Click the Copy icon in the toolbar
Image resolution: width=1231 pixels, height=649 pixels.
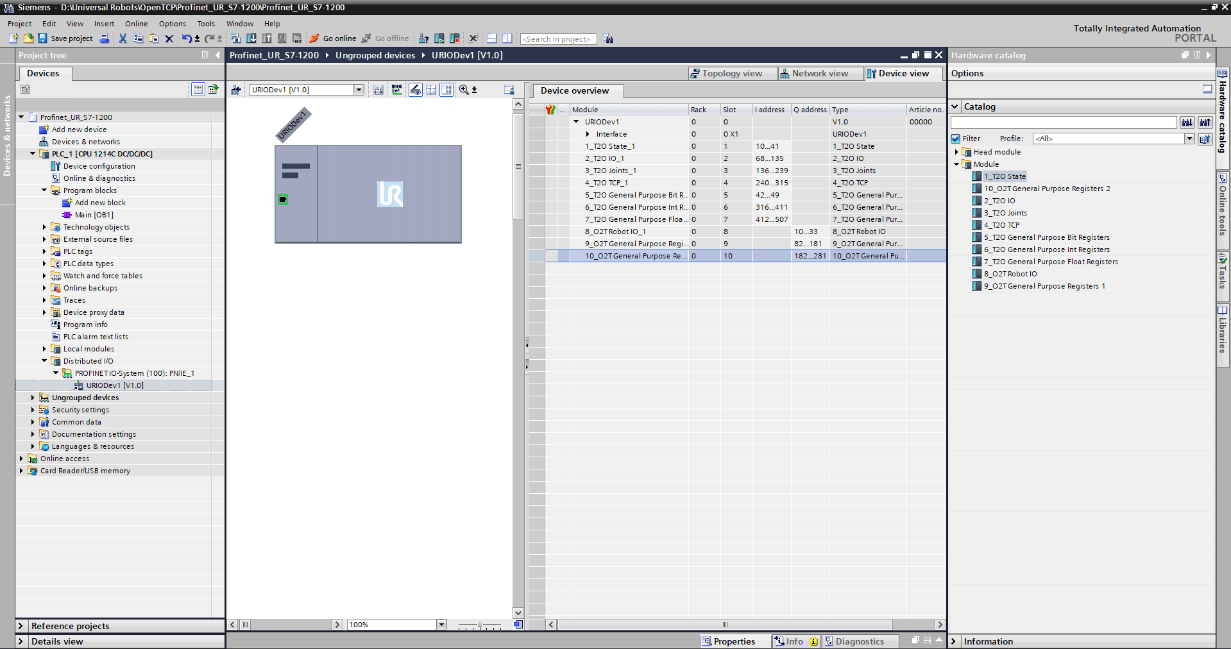pyautogui.click(x=138, y=38)
